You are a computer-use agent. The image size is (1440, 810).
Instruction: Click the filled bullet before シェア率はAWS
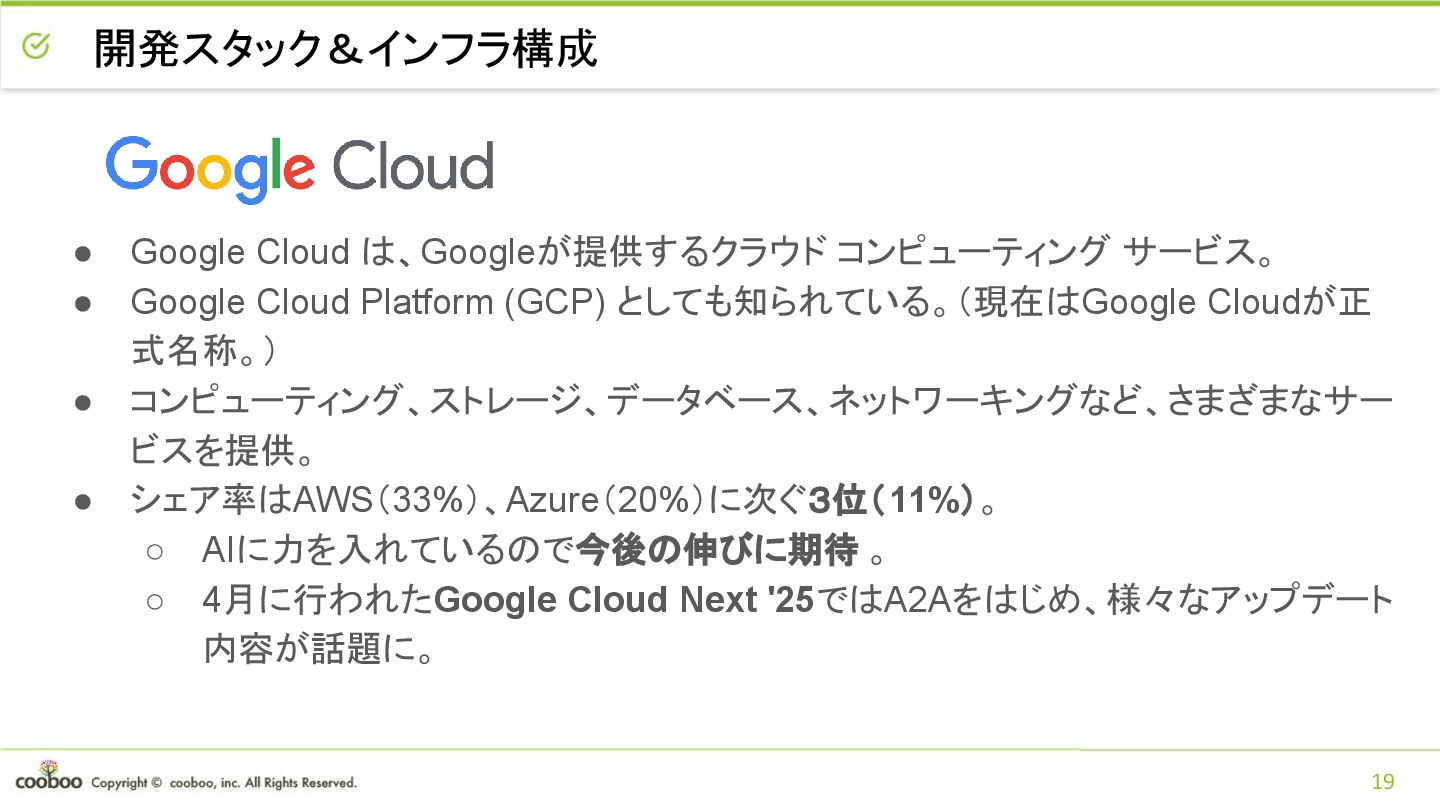point(83,502)
